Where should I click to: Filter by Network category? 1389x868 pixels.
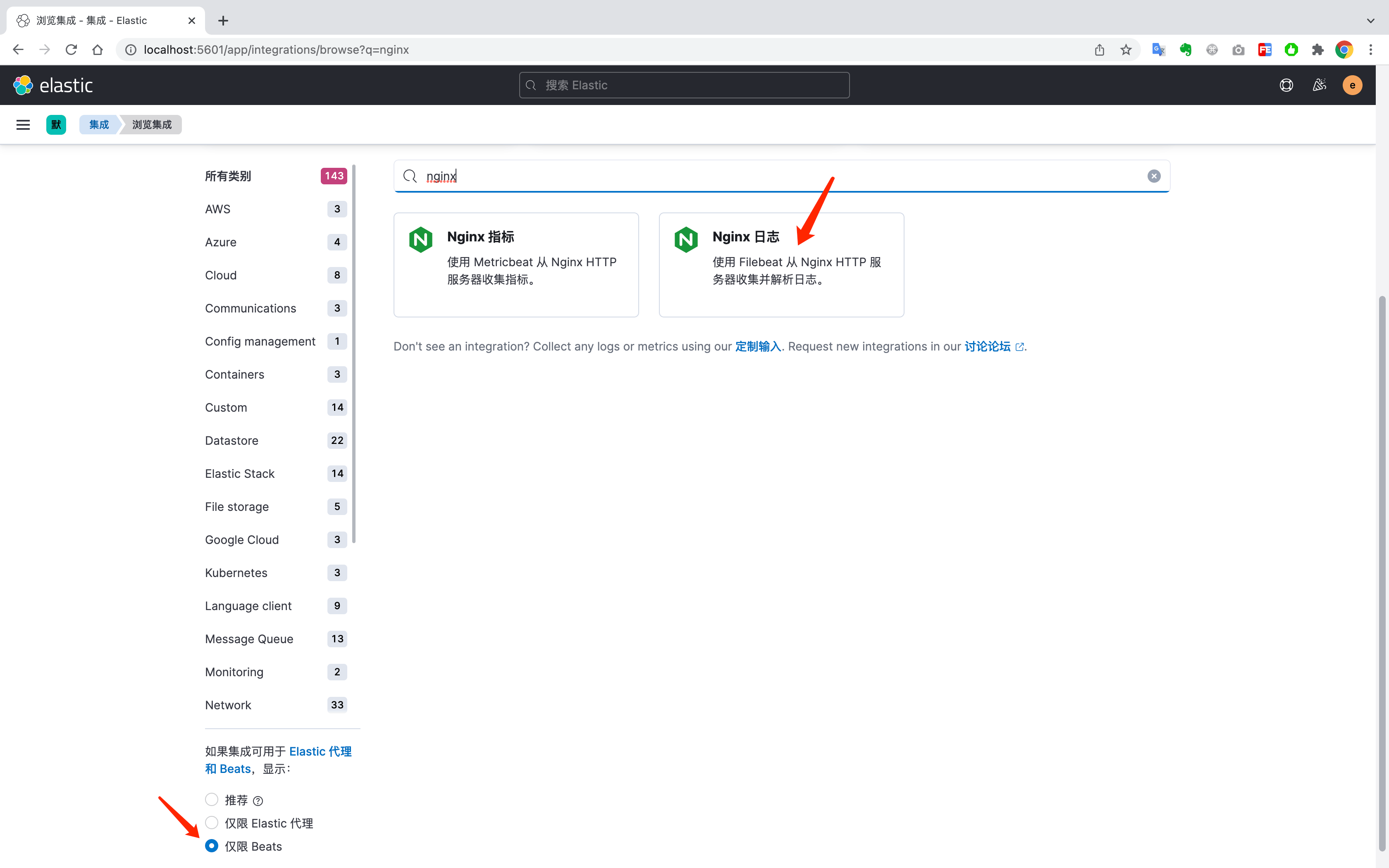(276, 705)
